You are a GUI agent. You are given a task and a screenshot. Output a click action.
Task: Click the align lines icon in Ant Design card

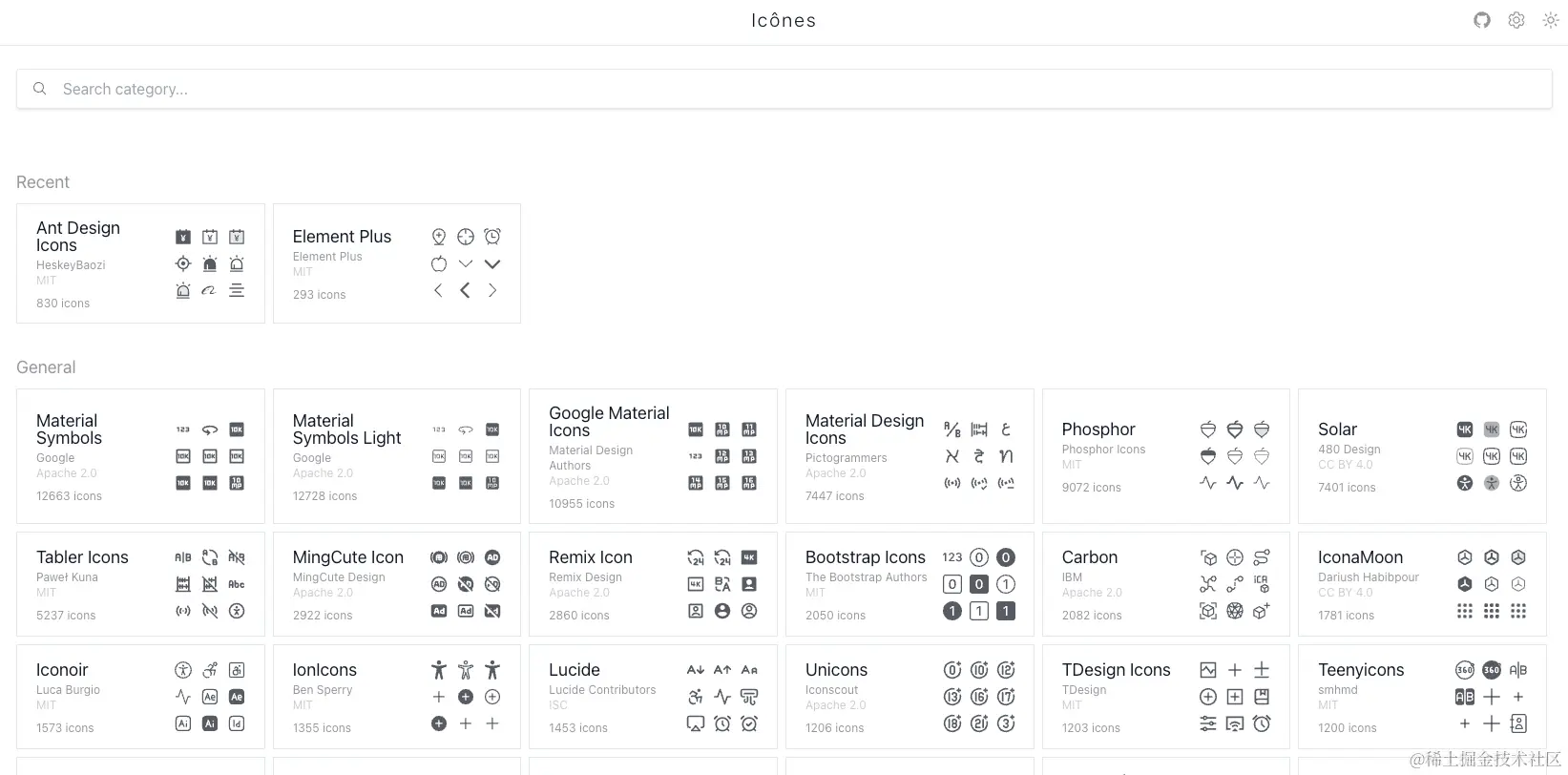(x=237, y=290)
